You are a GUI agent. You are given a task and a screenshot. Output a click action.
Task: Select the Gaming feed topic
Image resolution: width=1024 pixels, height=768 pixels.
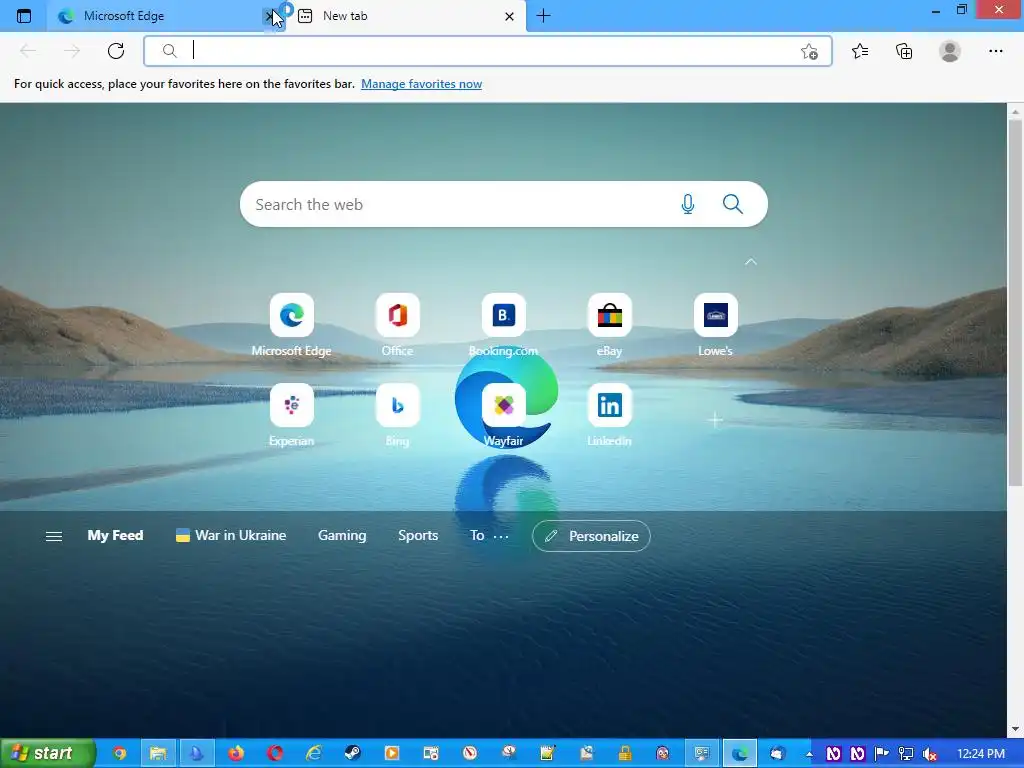pyautogui.click(x=342, y=536)
